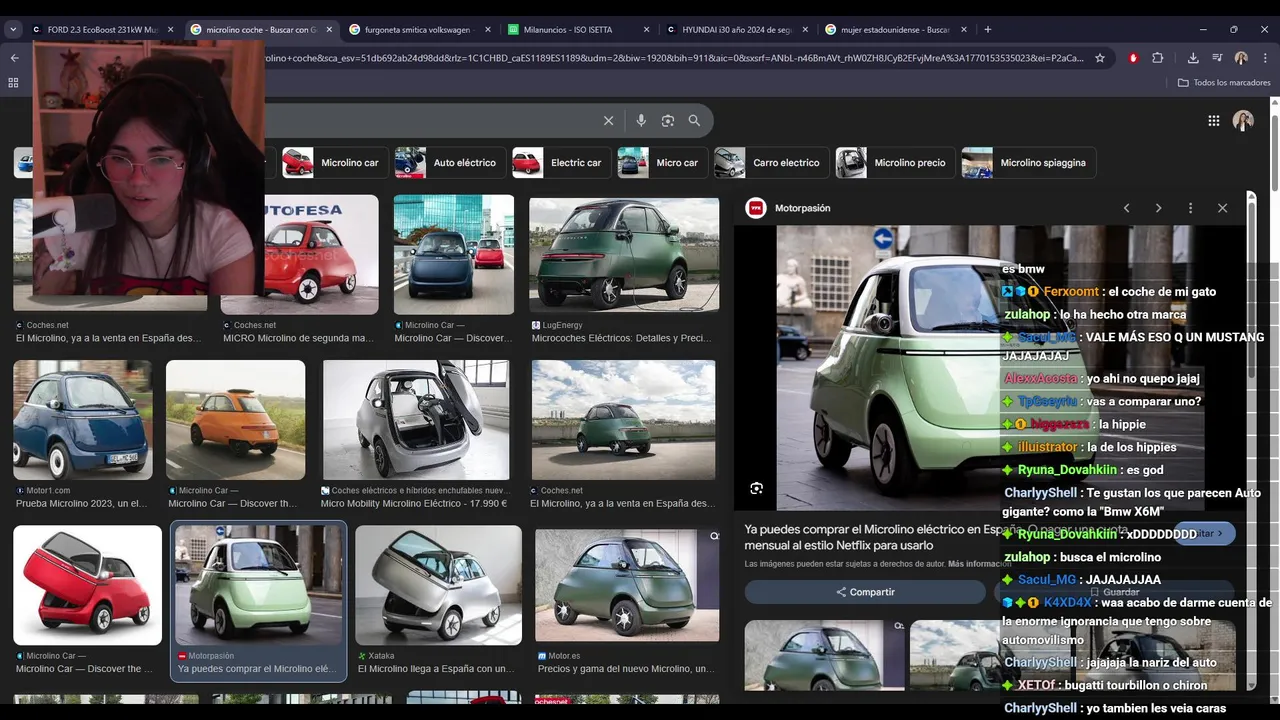Open the Xataka silver Microlino thumbnail
1280x720 pixels.
(x=438, y=585)
